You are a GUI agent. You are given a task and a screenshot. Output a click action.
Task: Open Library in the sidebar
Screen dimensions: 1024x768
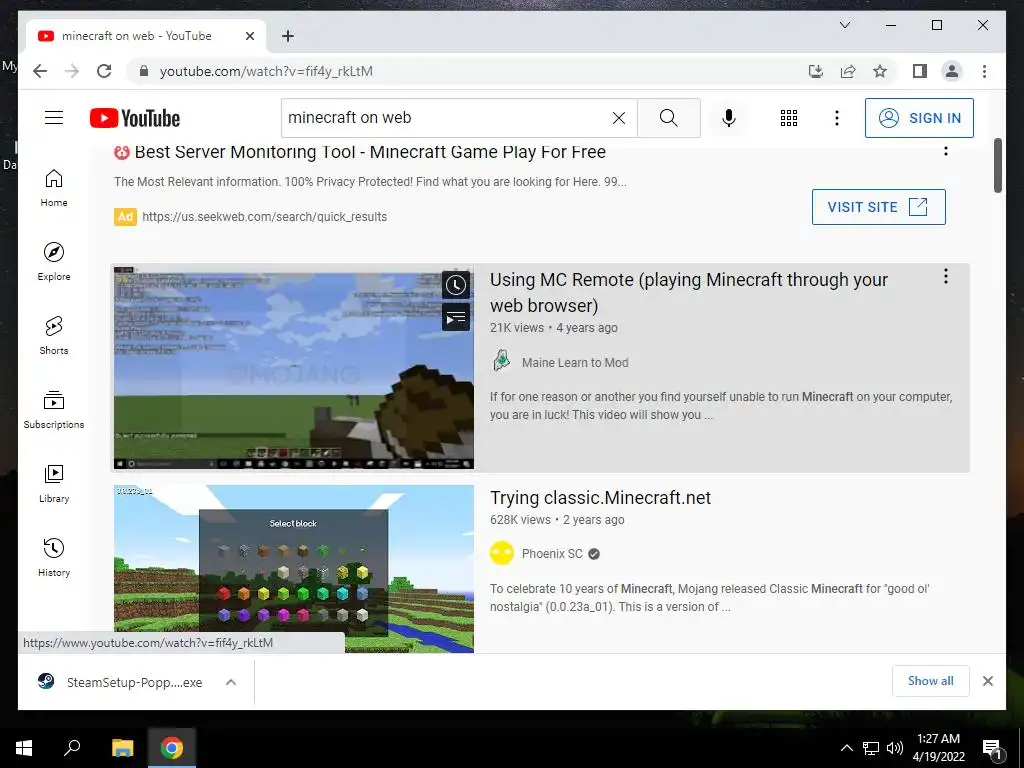pyautogui.click(x=54, y=483)
